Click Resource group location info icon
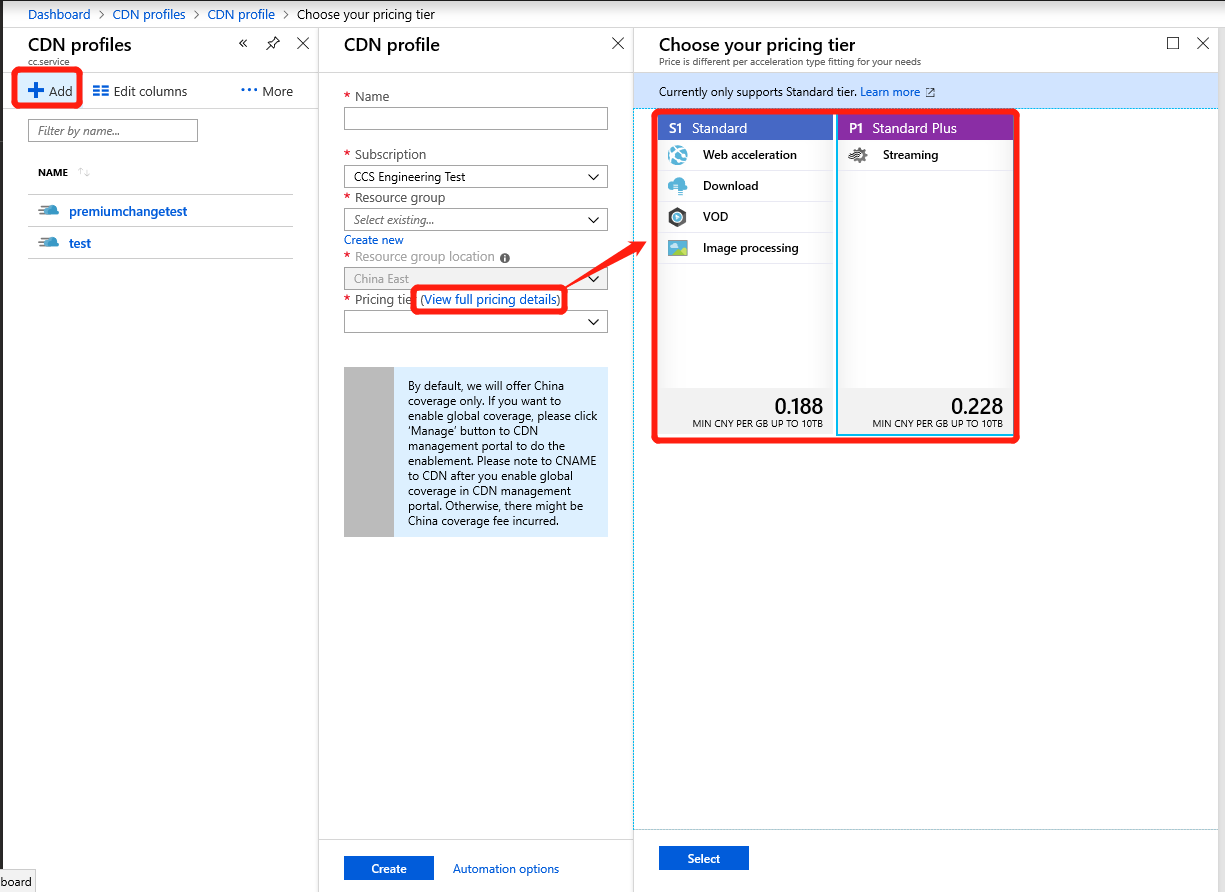This screenshot has height=892, width=1225. click(x=505, y=258)
